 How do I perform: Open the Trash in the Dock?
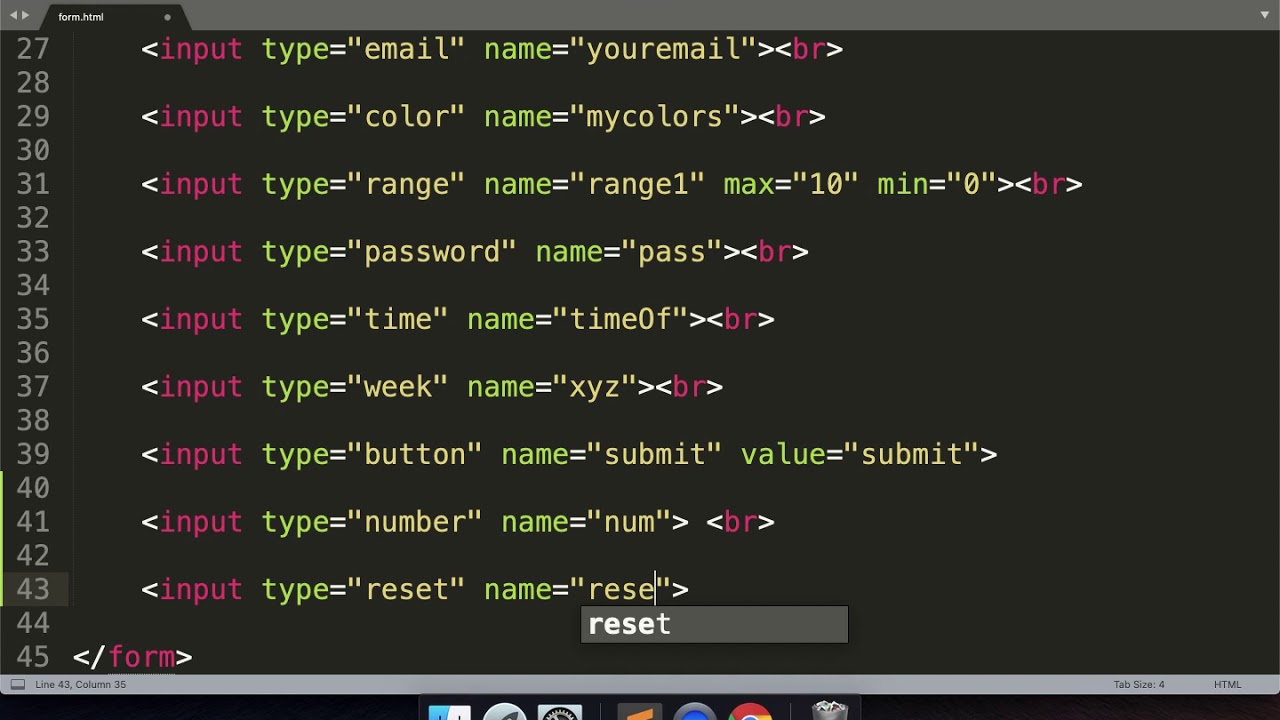tap(829, 711)
